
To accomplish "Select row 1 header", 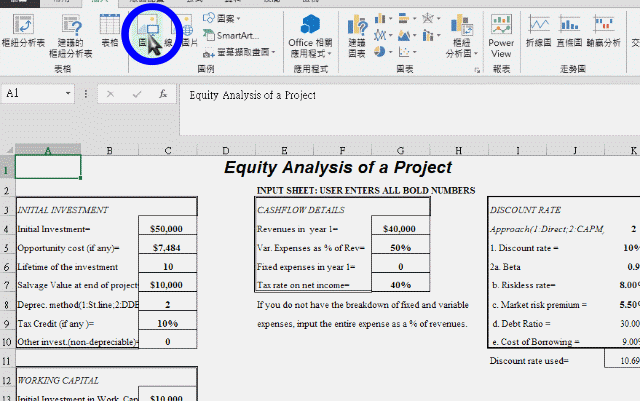I will [7, 167].
